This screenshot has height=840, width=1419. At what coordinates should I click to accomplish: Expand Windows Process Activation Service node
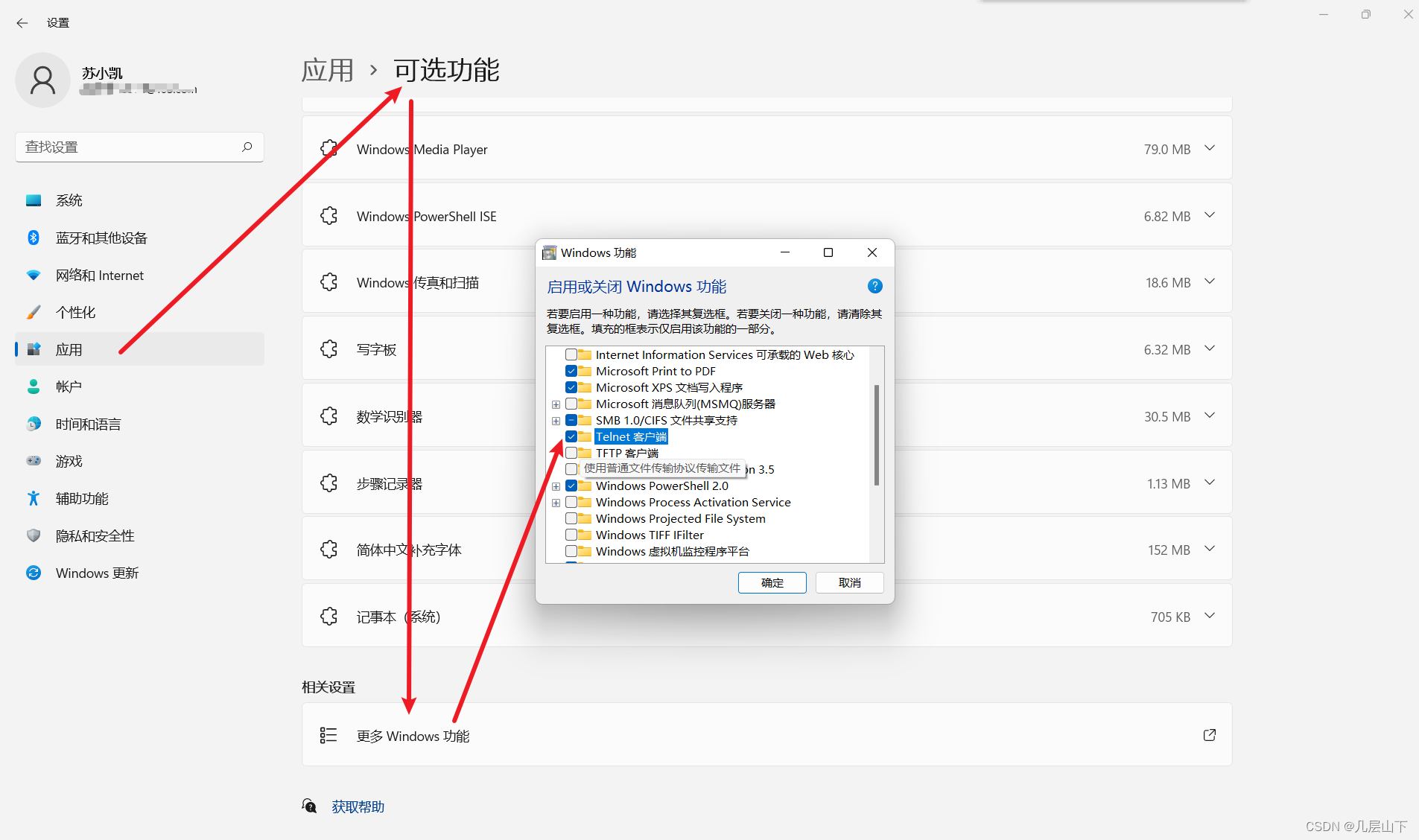(556, 503)
